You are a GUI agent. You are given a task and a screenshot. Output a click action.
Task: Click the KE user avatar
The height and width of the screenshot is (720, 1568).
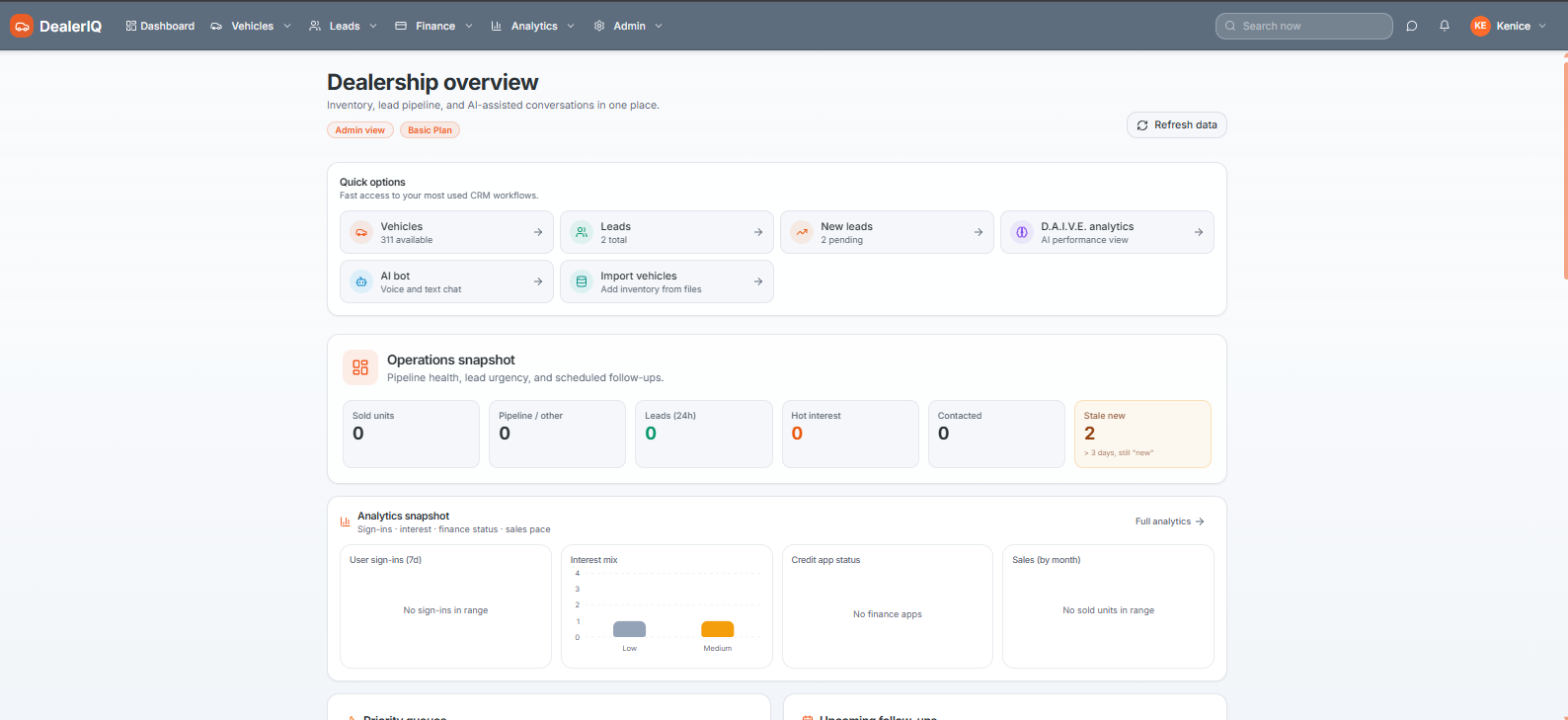pyautogui.click(x=1480, y=26)
